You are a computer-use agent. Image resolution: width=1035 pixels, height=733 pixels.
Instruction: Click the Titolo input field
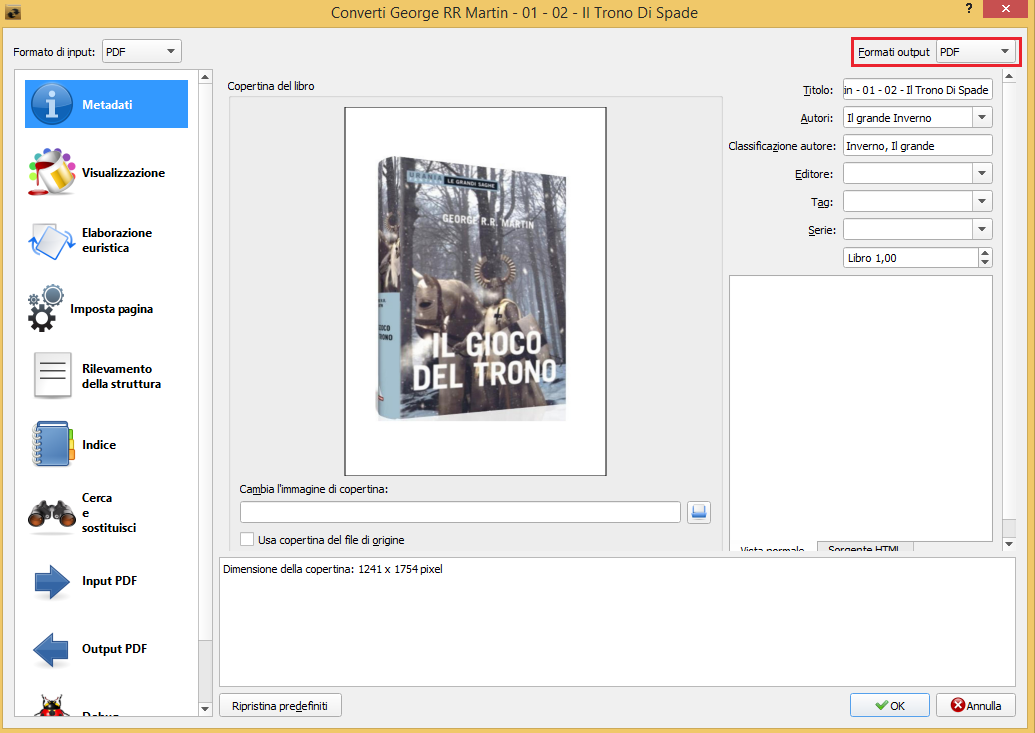click(918, 90)
